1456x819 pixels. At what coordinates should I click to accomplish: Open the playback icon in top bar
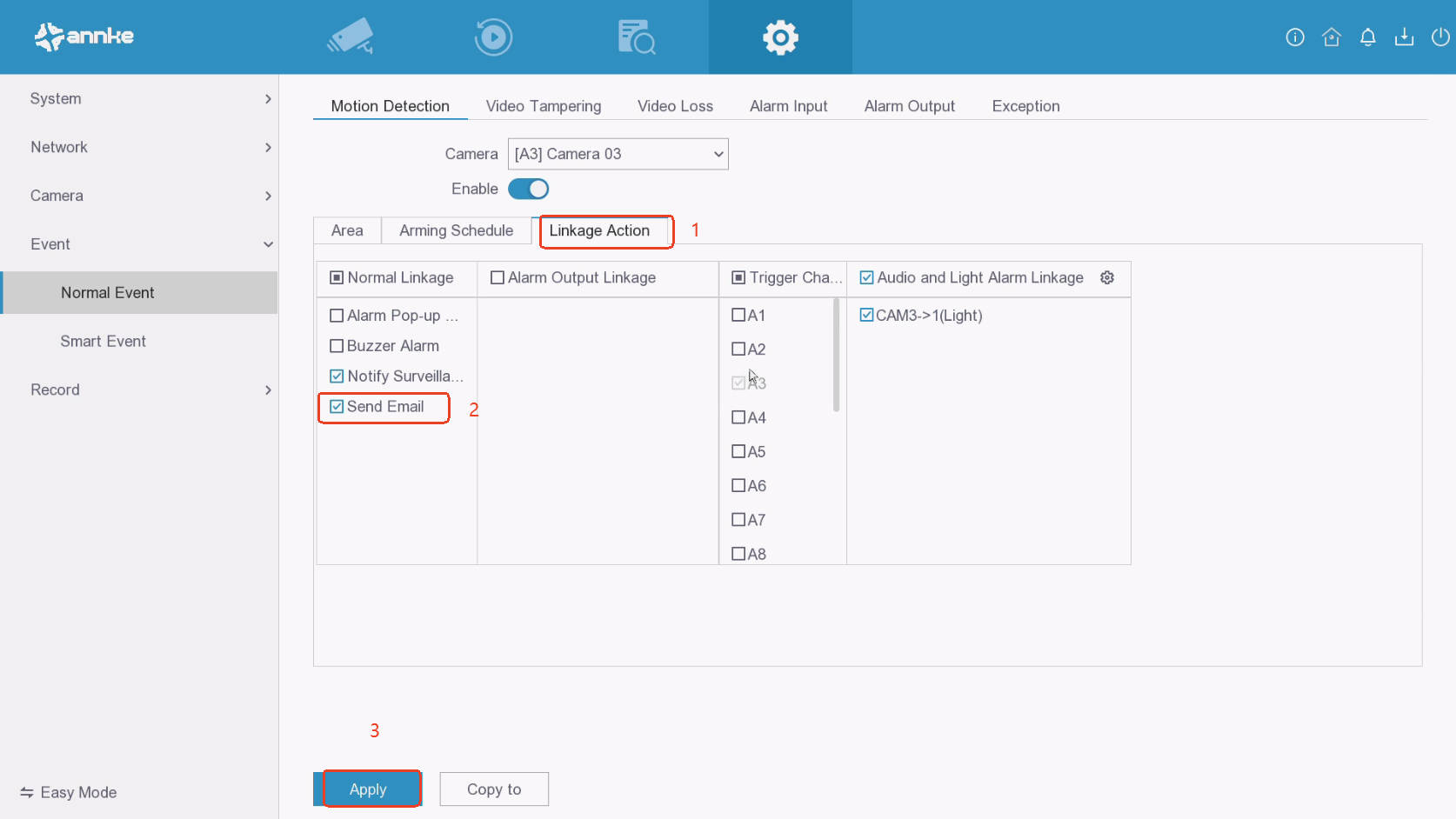(x=493, y=37)
